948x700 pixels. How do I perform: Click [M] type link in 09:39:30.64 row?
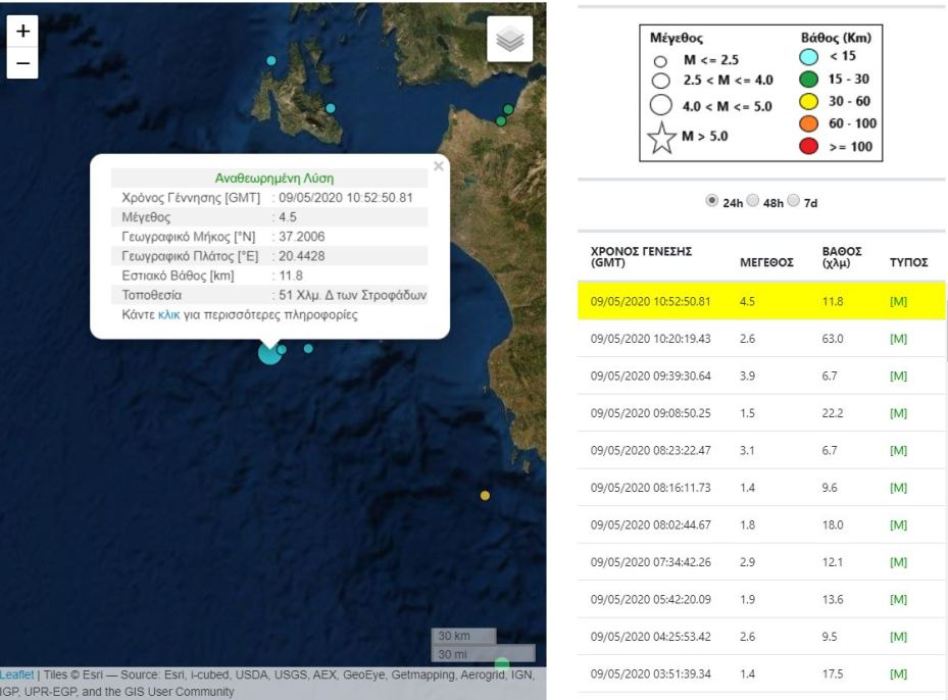click(x=898, y=376)
